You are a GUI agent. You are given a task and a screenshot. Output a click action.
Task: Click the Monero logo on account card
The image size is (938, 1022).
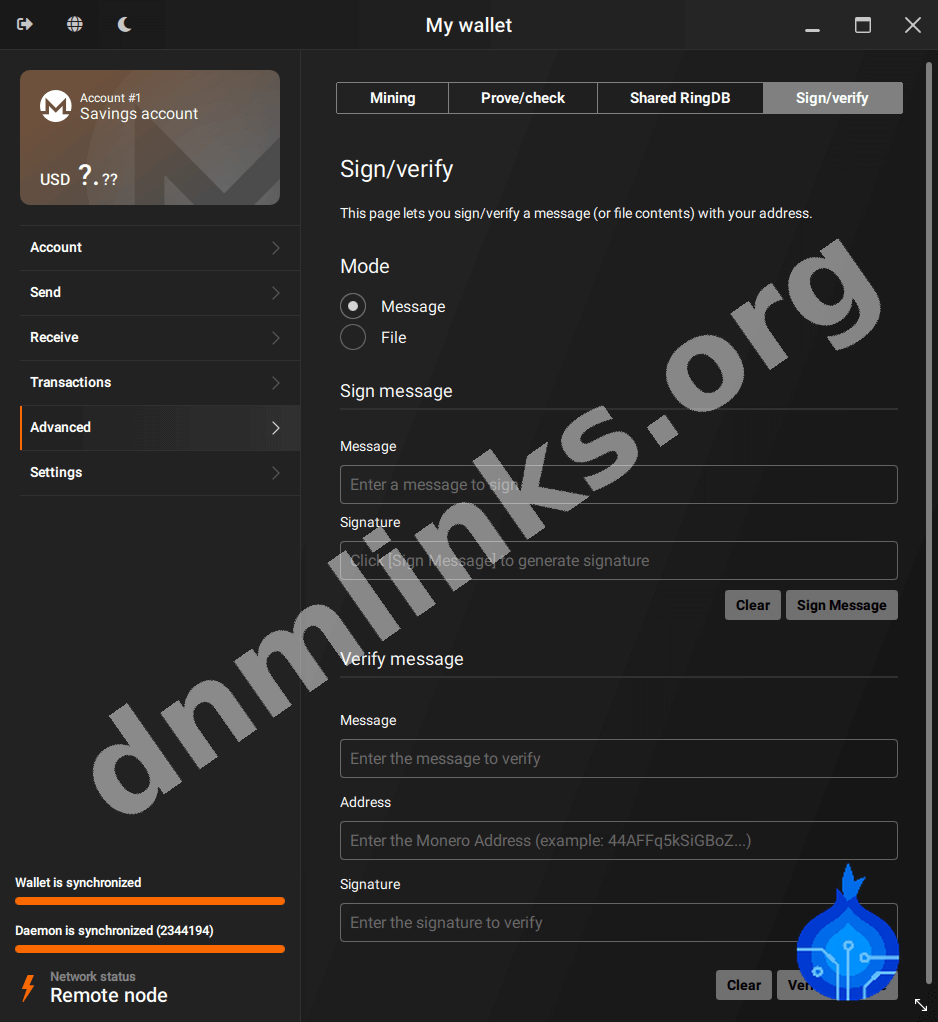[55, 106]
